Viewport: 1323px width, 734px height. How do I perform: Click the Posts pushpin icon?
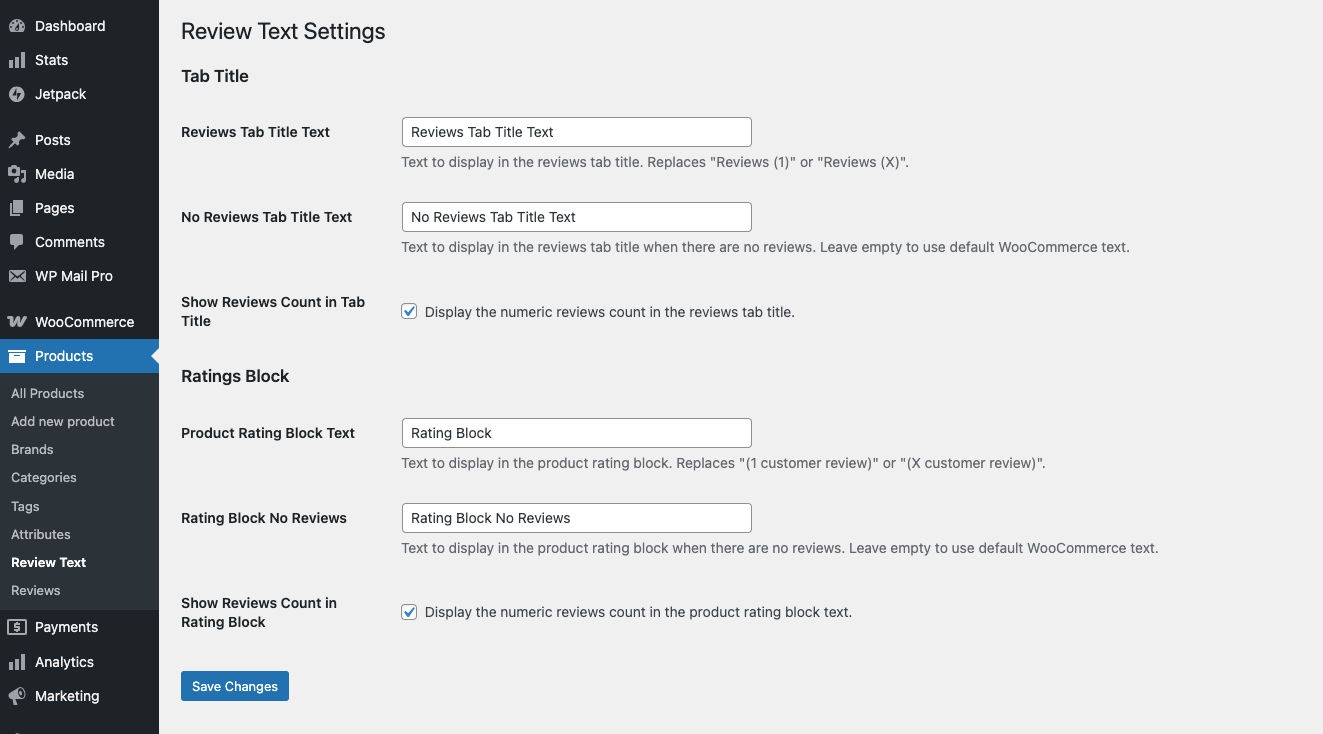[x=17, y=140]
